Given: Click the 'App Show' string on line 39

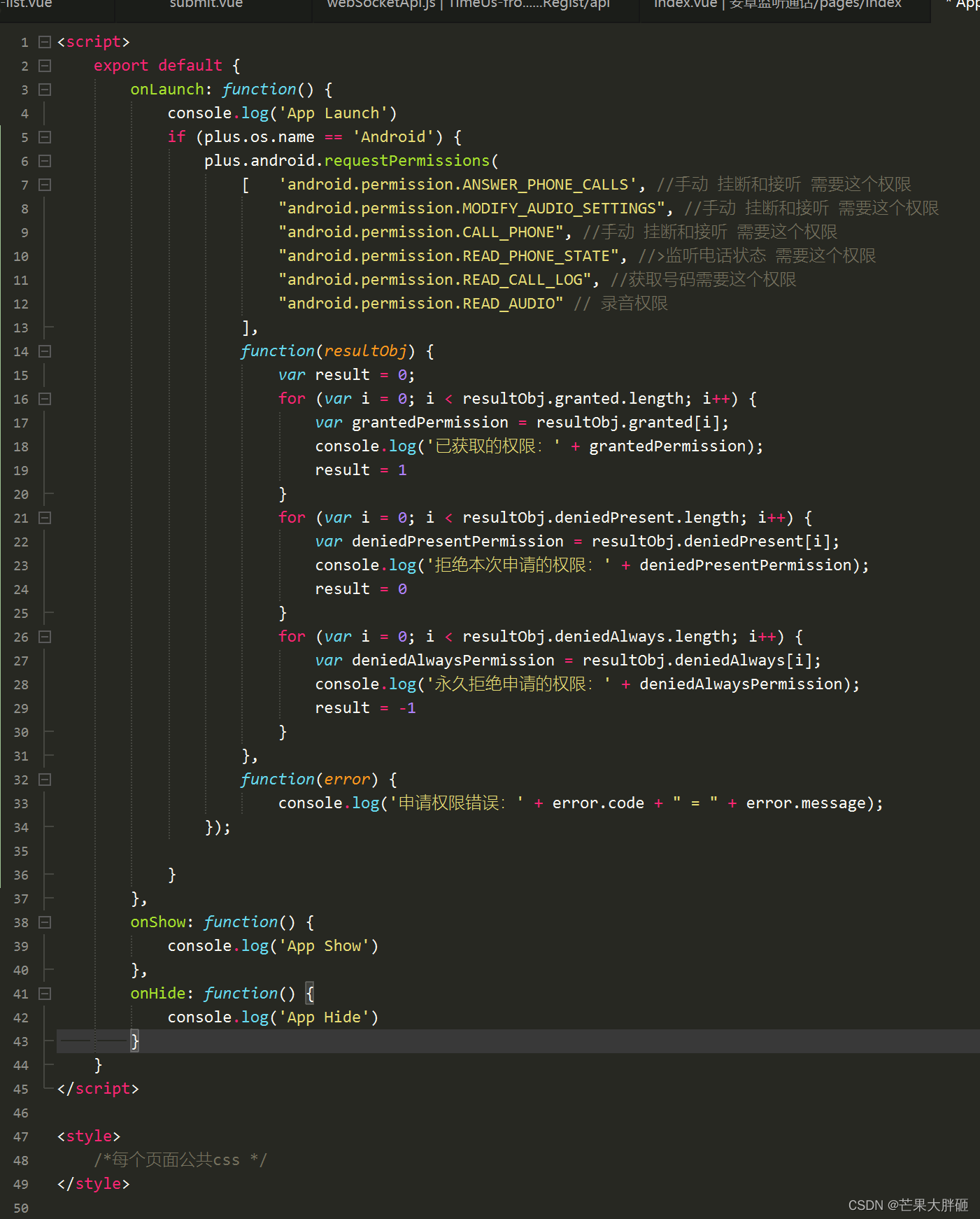Looking at the screenshot, I should [324, 946].
